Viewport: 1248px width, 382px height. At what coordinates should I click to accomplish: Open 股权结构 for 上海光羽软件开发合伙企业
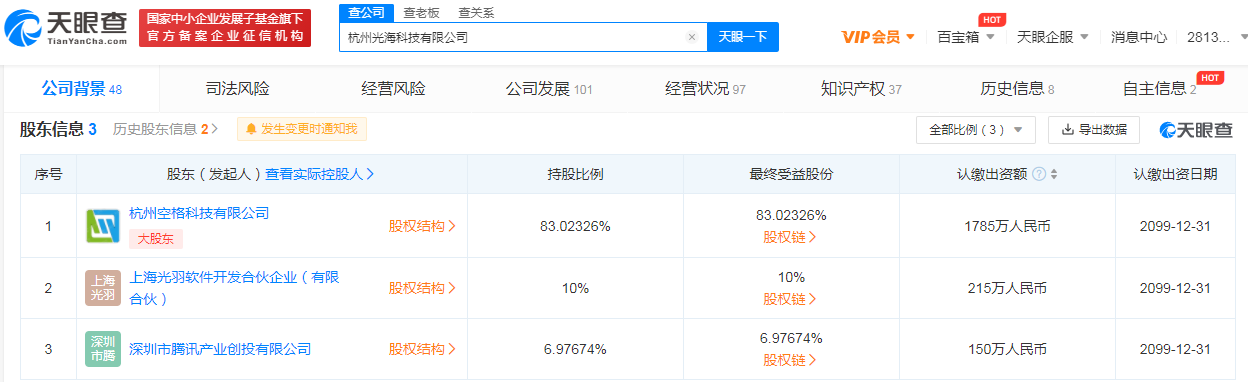tap(422, 288)
